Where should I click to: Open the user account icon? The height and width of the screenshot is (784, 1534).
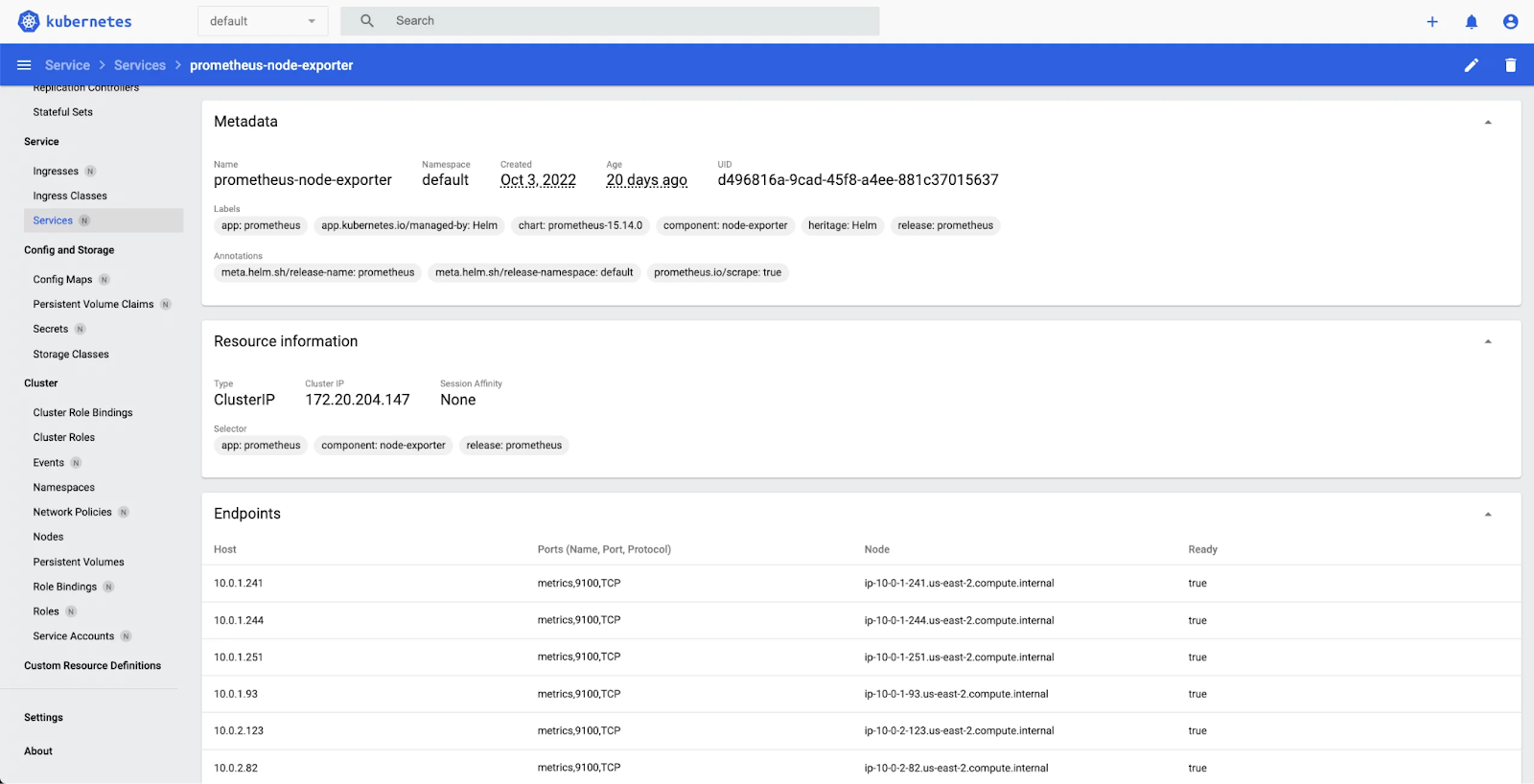pos(1511,21)
